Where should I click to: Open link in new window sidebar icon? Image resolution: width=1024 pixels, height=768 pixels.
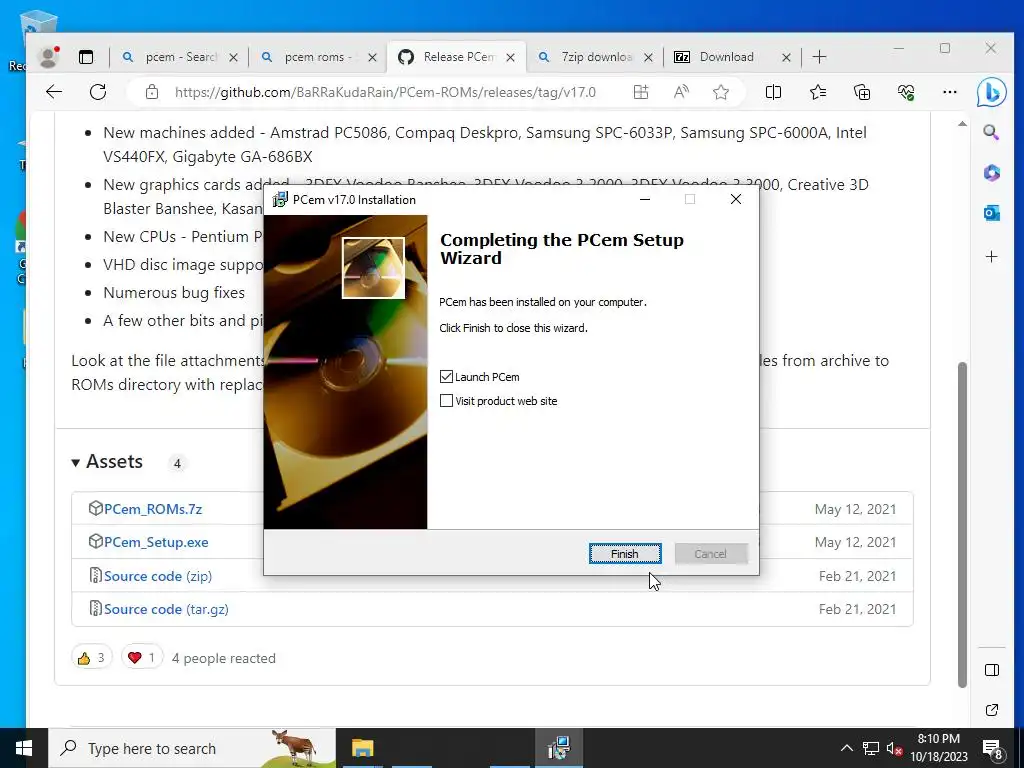click(x=991, y=710)
